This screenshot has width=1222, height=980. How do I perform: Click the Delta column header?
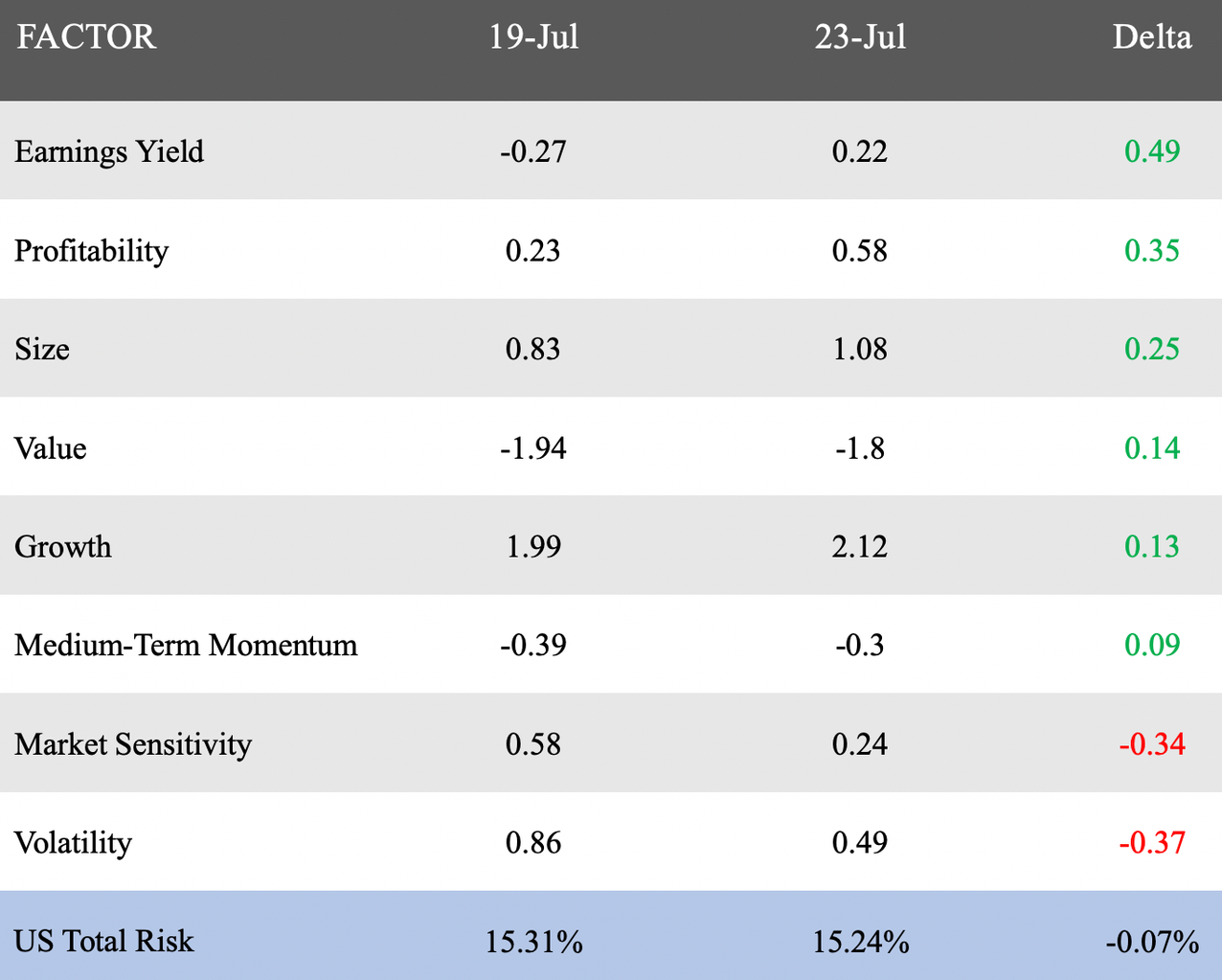point(1151,37)
